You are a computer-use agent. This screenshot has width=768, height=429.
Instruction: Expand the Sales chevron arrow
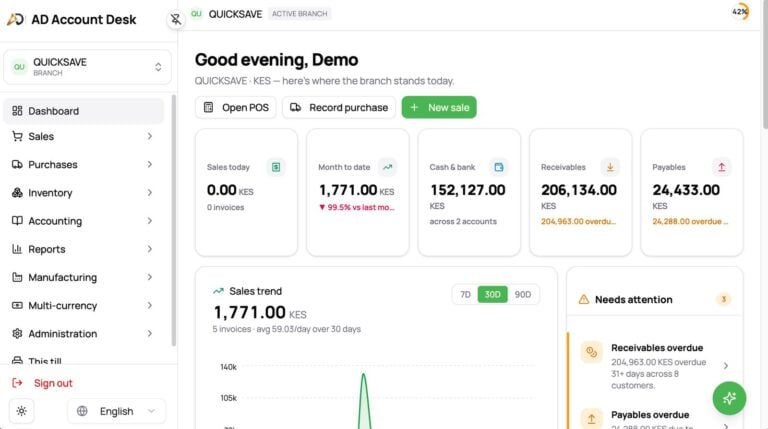(150, 136)
